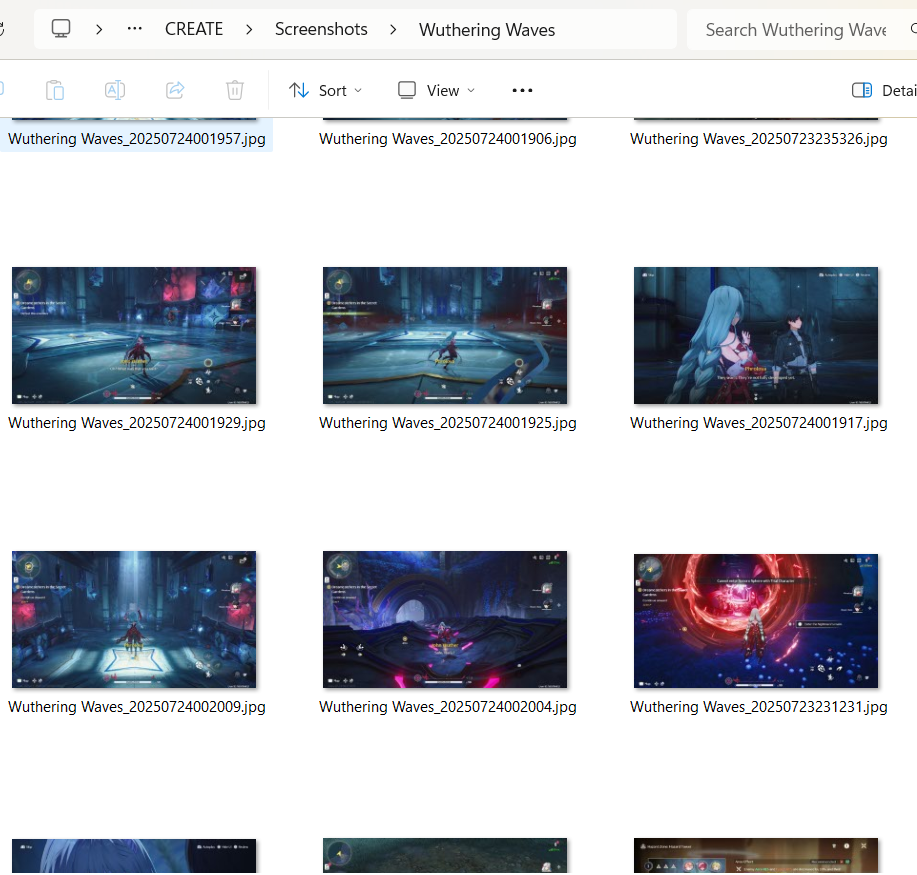Viewport: 917px width, 875px height.
Task: Click file name Wuthering Waves_20250724001925.jpg
Action: pos(447,423)
